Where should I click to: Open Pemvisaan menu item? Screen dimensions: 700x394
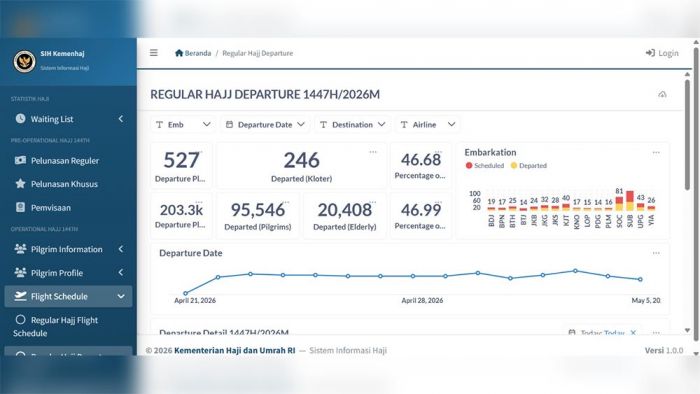pos(68,207)
